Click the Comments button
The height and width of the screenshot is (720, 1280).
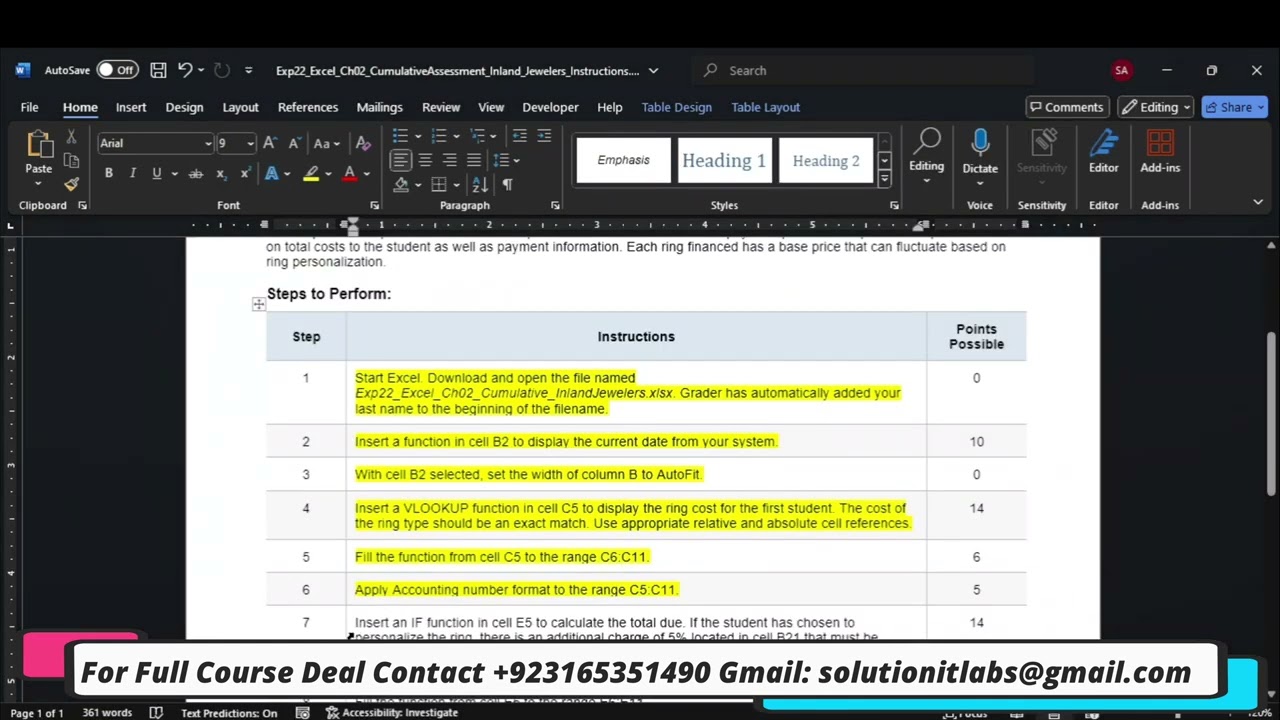(x=1066, y=107)
